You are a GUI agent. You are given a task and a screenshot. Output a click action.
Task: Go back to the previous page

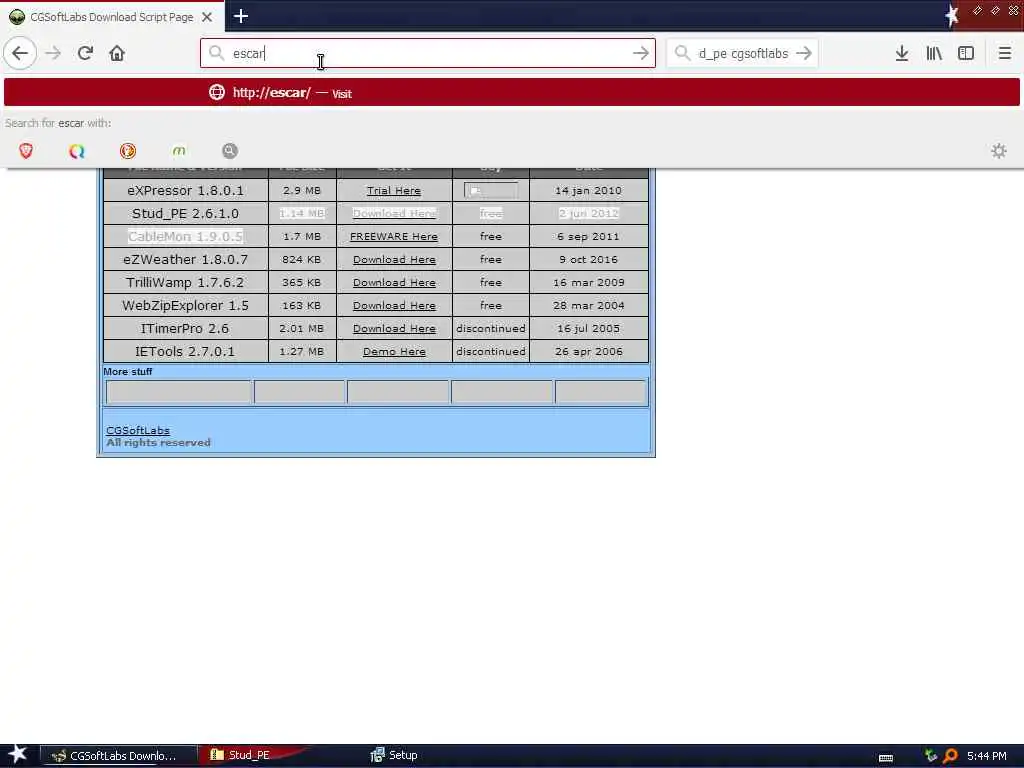[x=20, y=53]
